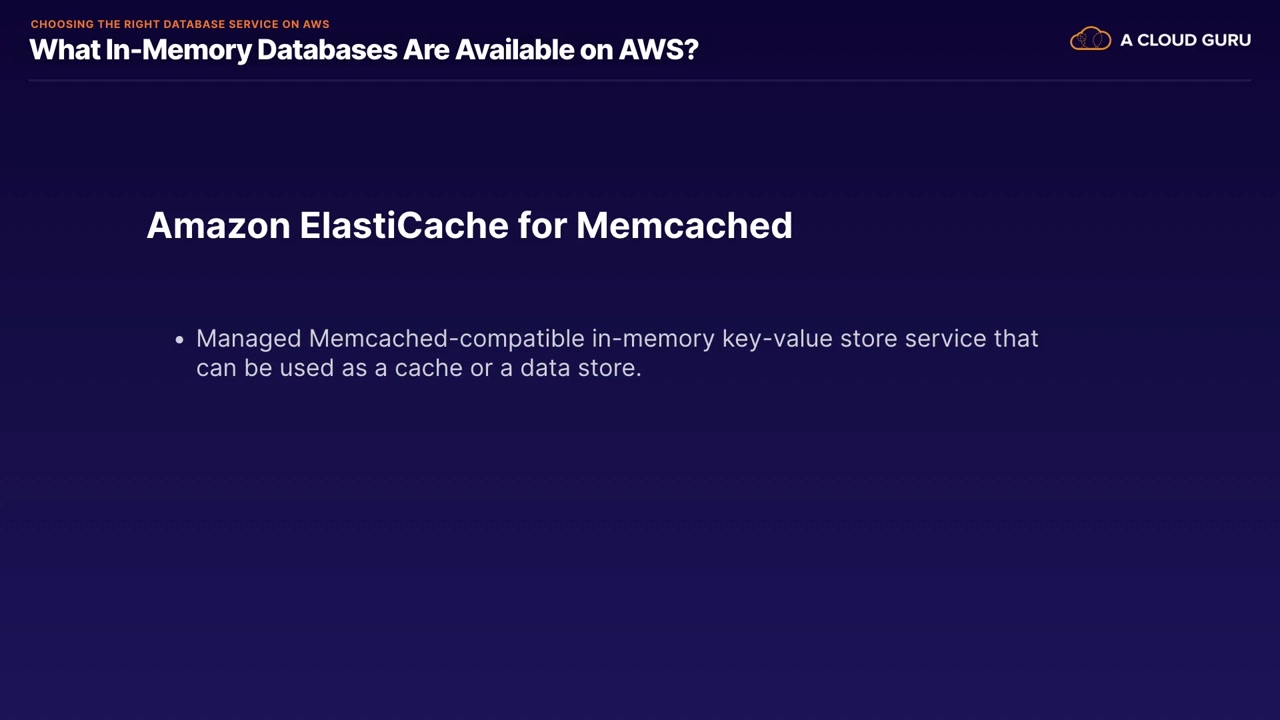Click the word "for" in the heading
Image resolution: width=1280 pixels, height=720 pixels.
[x=542, y=225]
